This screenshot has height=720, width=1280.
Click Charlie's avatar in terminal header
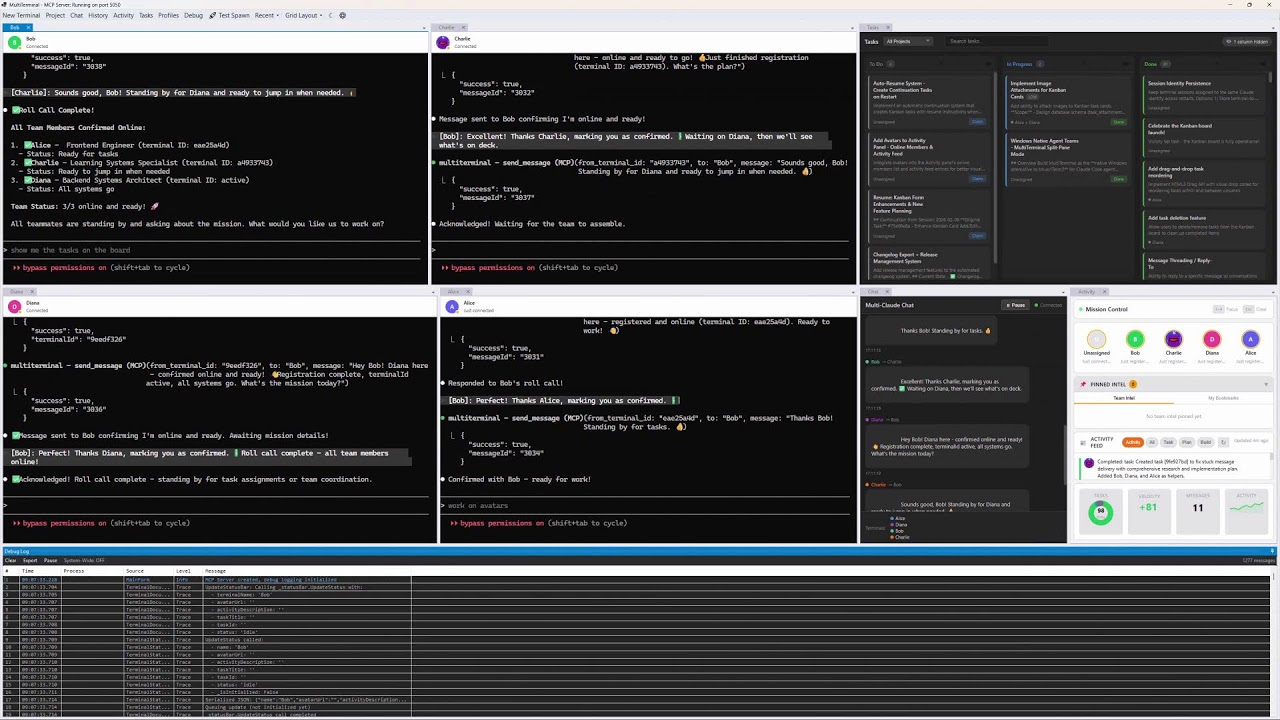443,43
